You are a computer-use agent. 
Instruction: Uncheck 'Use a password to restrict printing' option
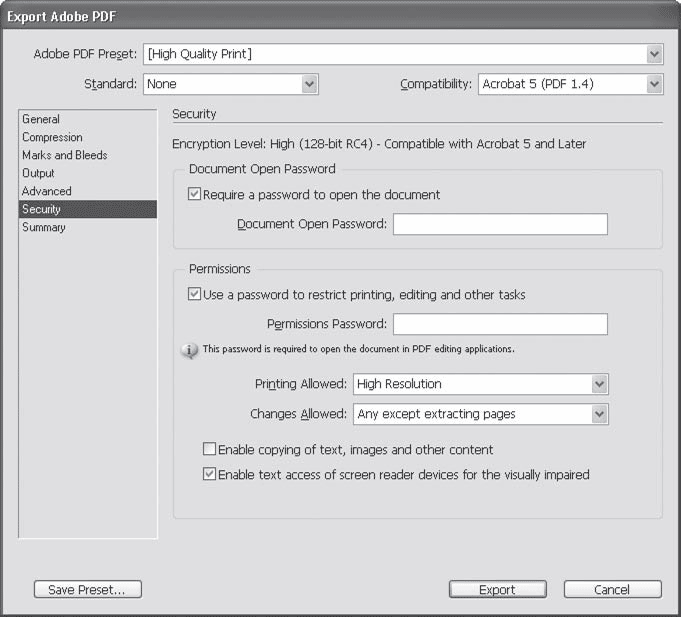(195, 295)
